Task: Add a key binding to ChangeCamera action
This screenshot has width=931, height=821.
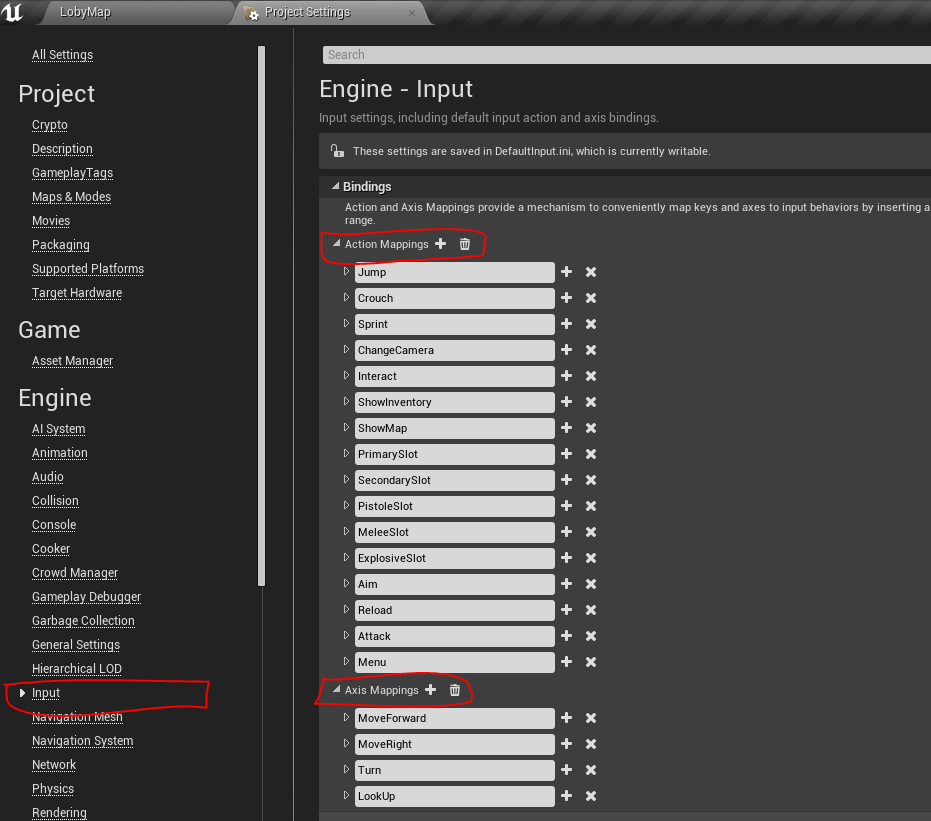Action: coord(566,350)
